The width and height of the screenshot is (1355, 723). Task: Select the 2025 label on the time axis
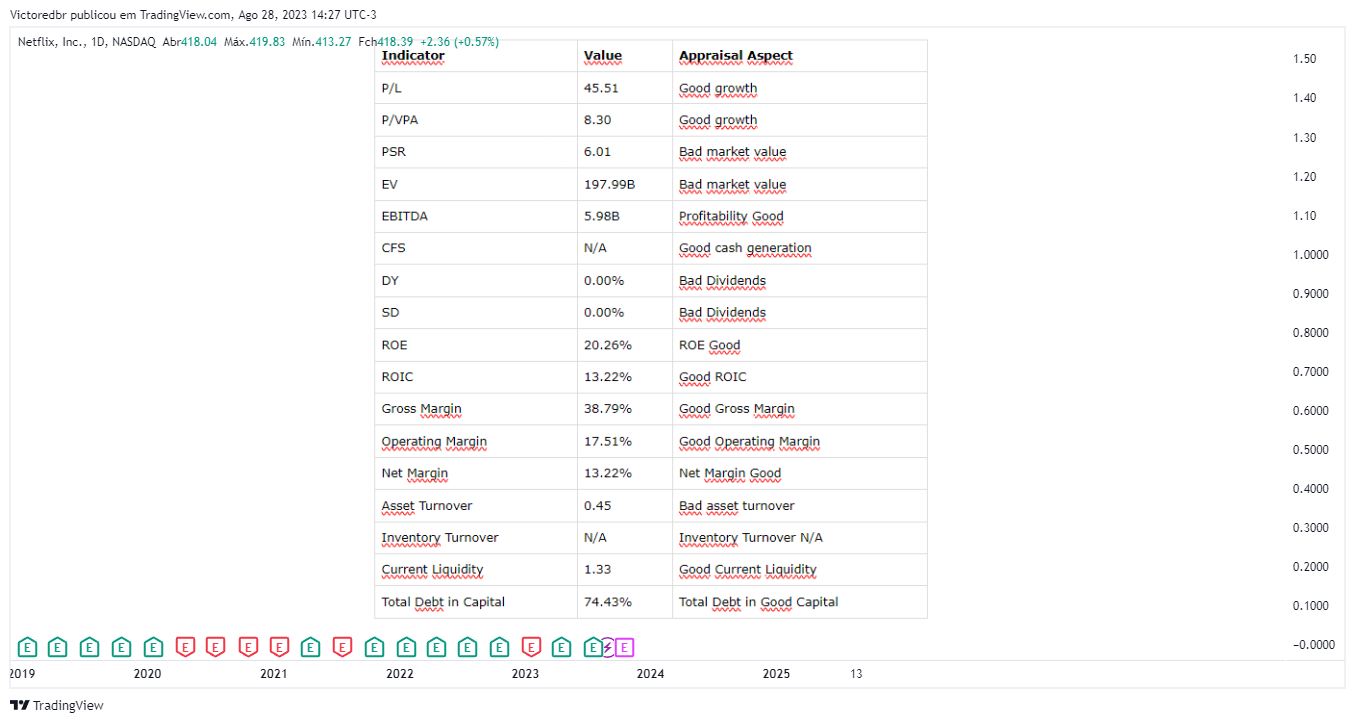point(776,674)
